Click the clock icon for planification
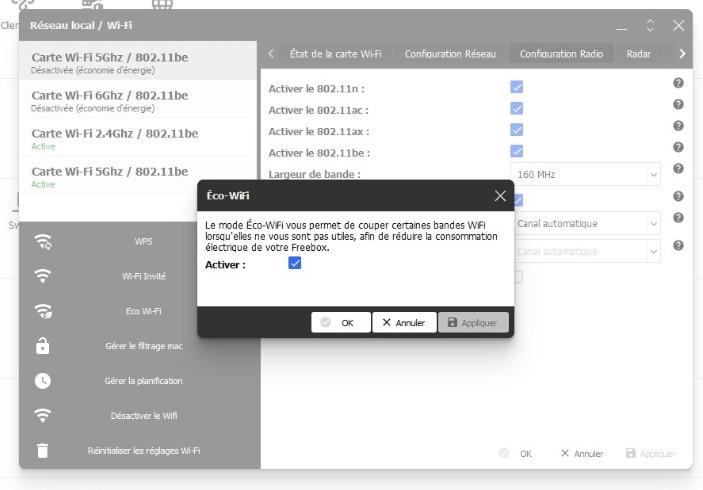The height and width of the screenshot is (490, 703). (x=43, y=381)
